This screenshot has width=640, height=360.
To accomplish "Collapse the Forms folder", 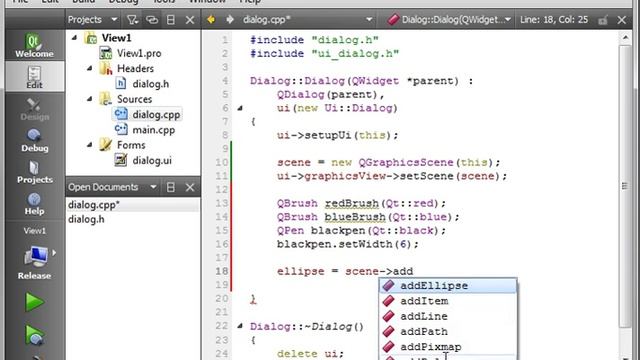I will click(89, 145).
